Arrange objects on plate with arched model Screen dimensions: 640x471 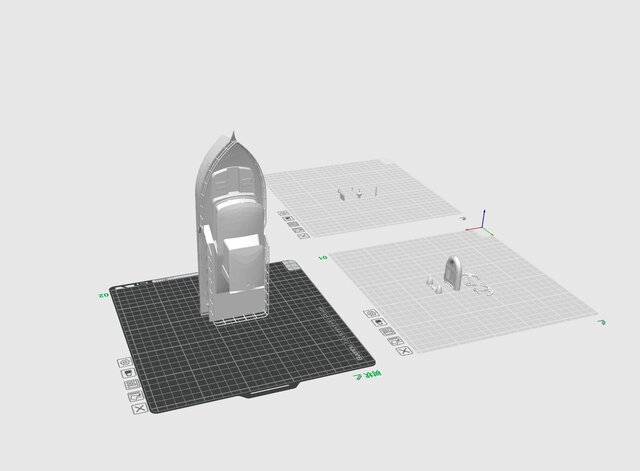385,331
